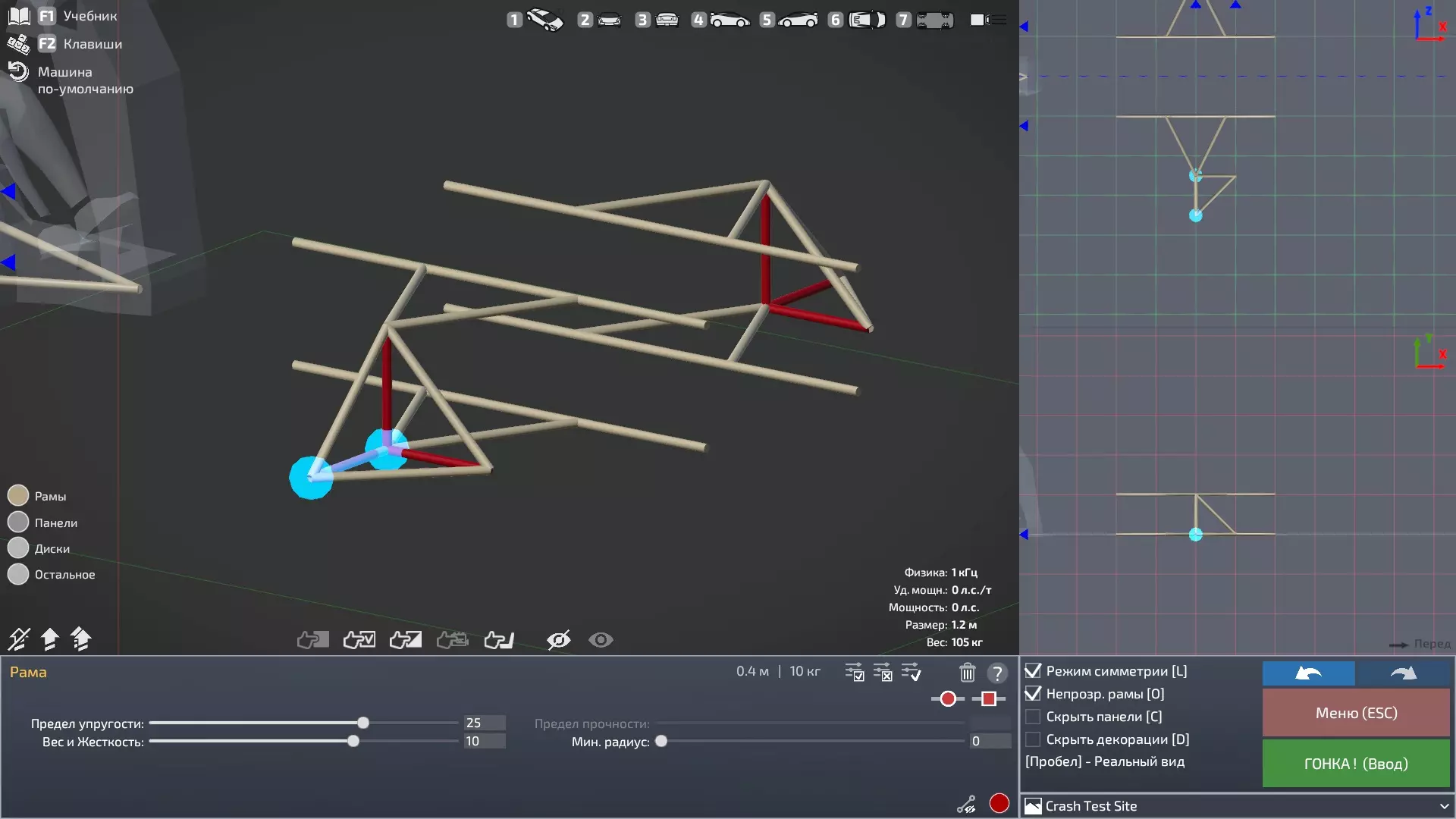Click the crossed-out eye hide icon

(x=558, y=640)
